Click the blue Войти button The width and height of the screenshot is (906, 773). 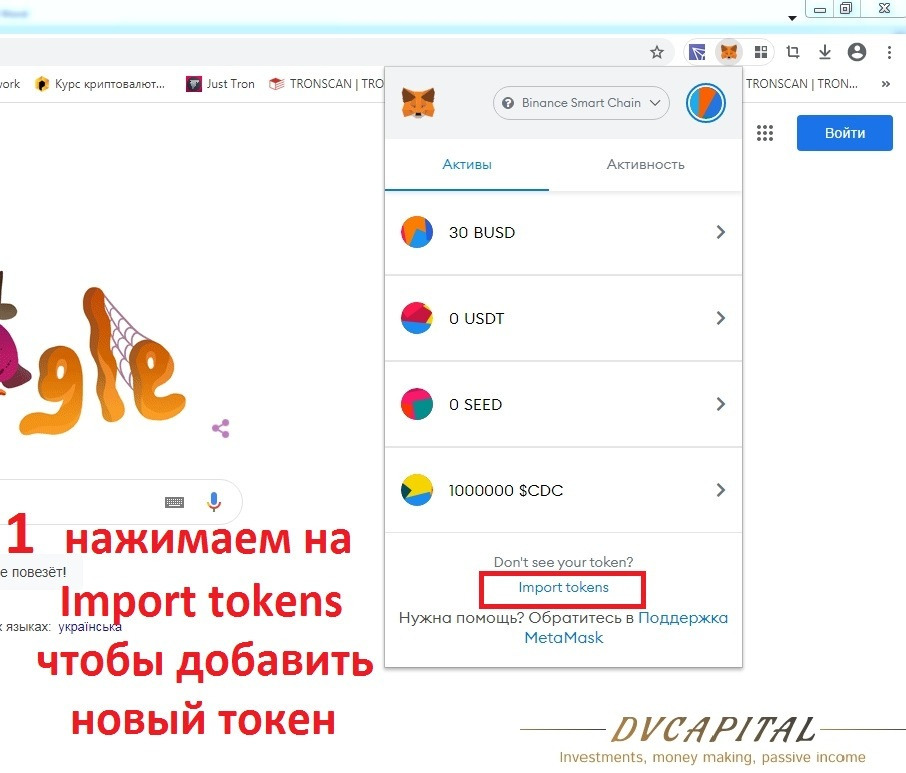845,133
